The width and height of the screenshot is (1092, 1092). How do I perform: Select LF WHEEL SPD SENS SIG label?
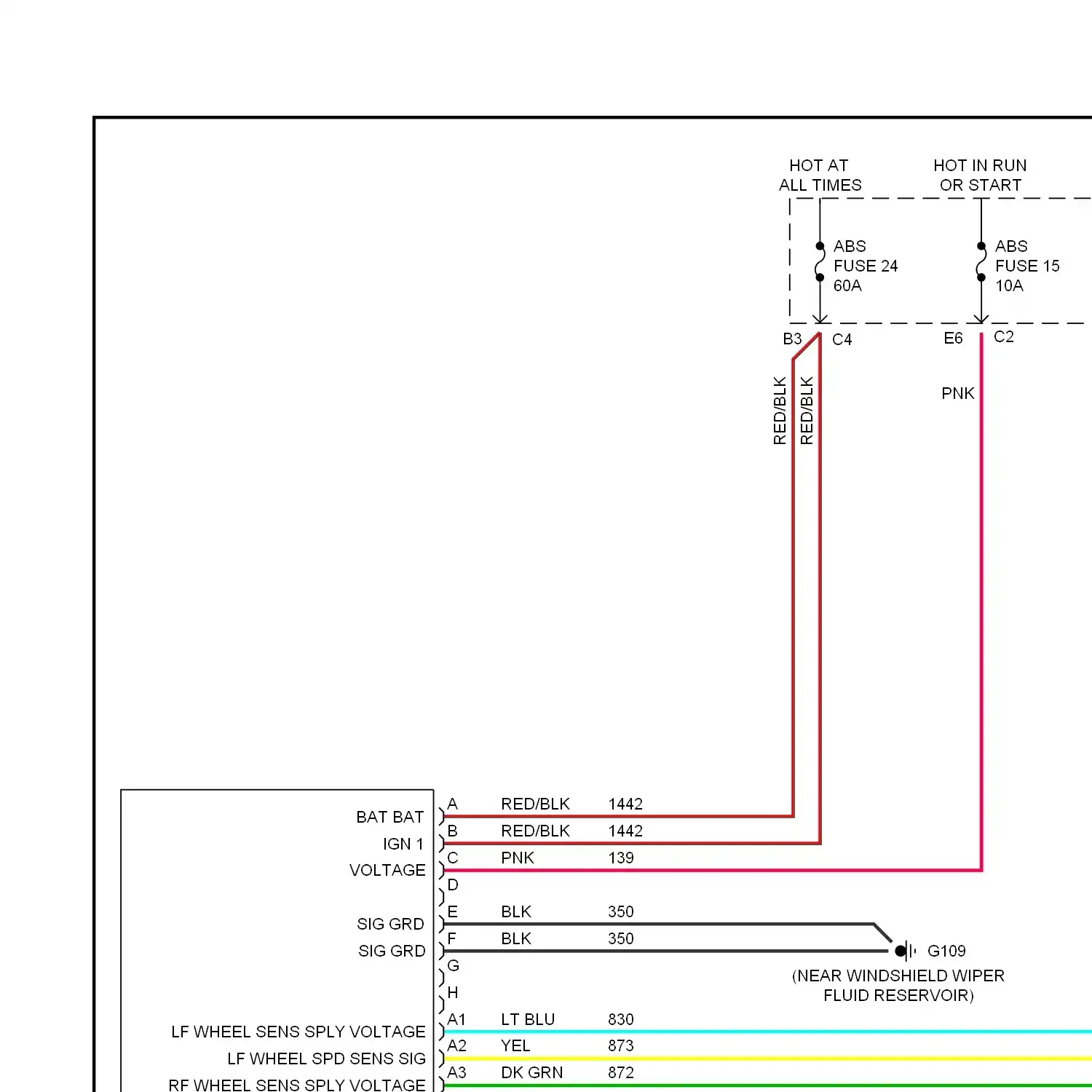(326, 1059)
